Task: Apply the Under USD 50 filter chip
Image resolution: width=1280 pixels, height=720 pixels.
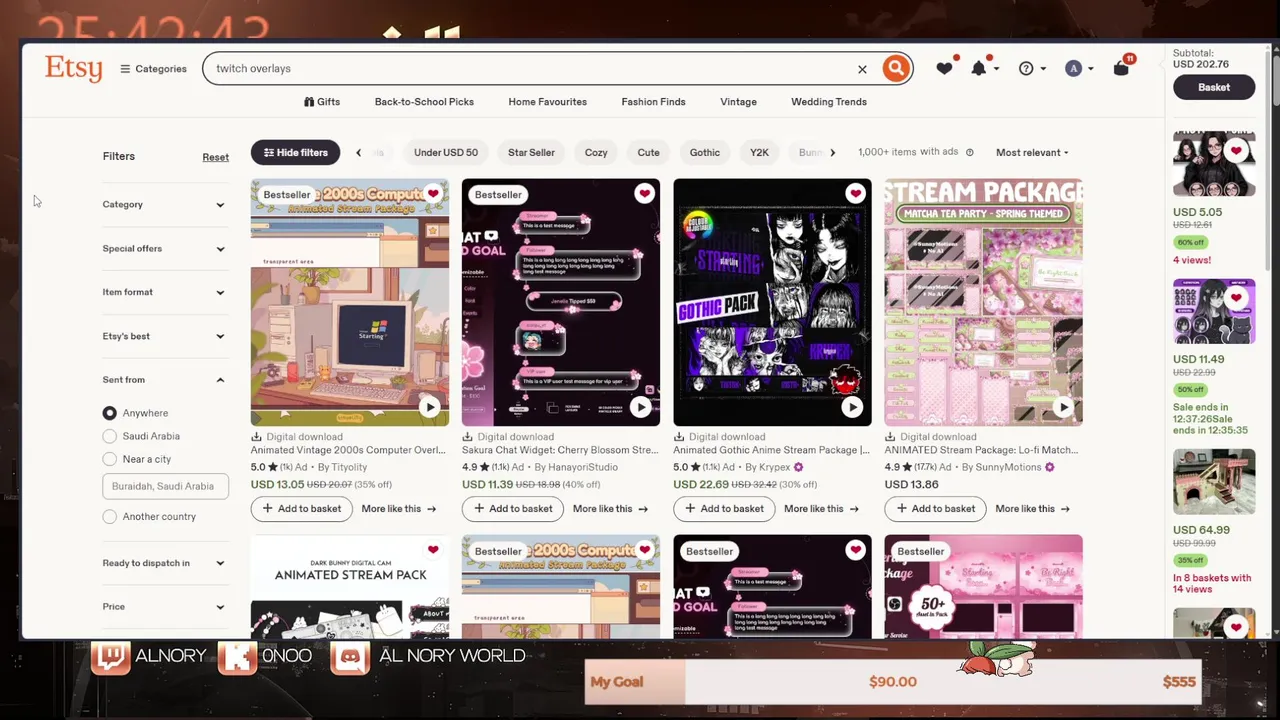Action: [446, 153]
